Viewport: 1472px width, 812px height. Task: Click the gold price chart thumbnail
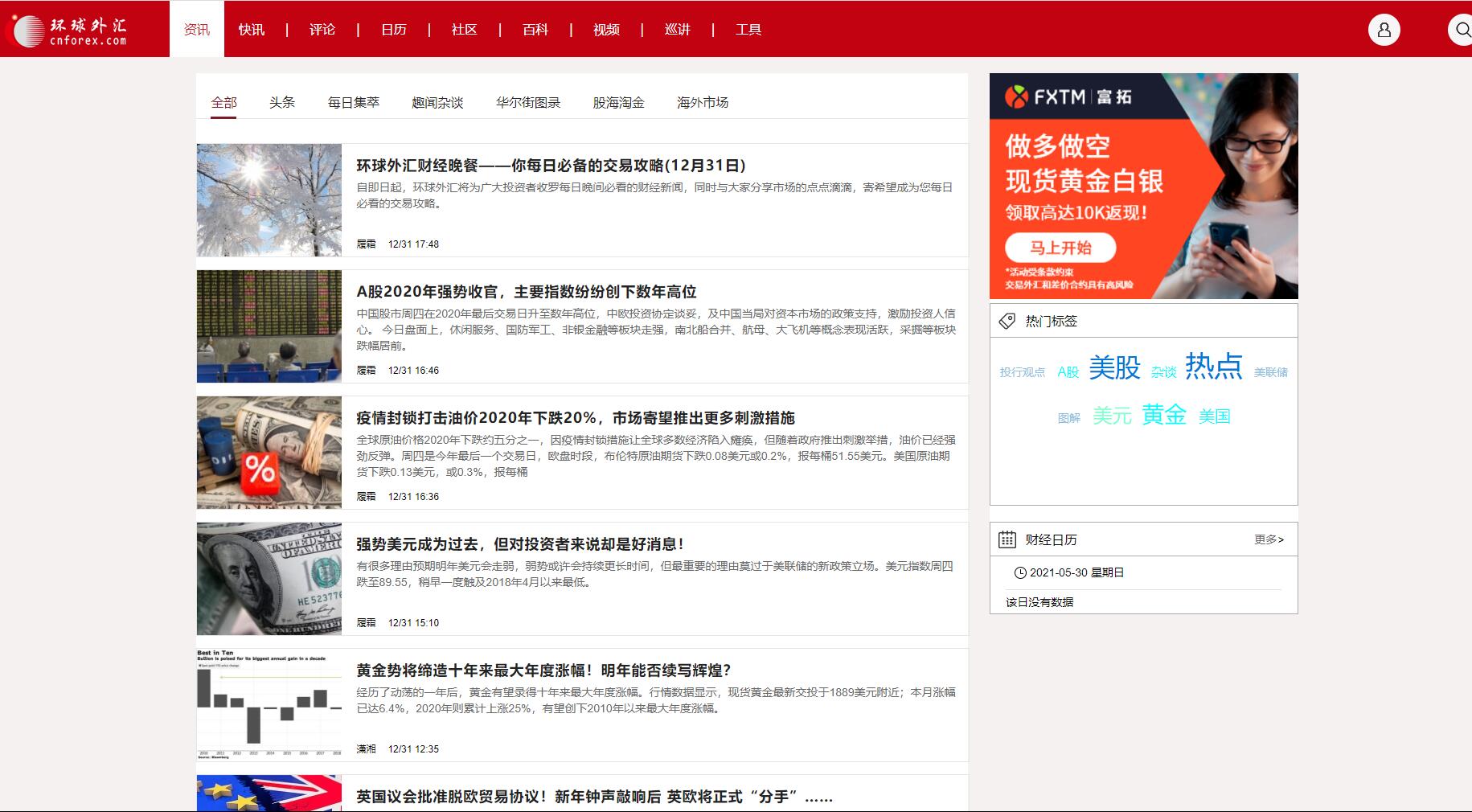tap(269, 705)
